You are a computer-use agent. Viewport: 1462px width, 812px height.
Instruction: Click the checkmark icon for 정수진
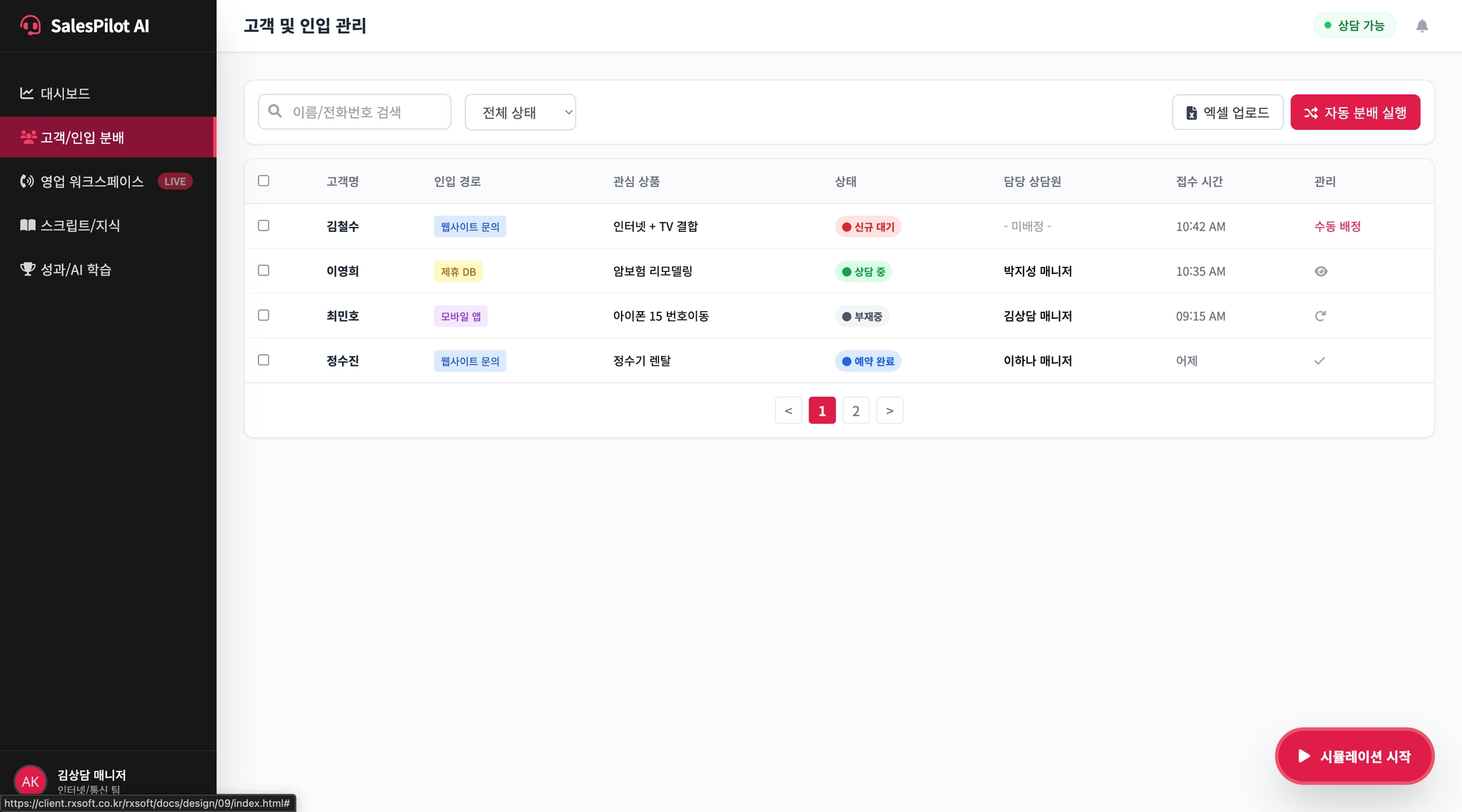coord(1319,361)
